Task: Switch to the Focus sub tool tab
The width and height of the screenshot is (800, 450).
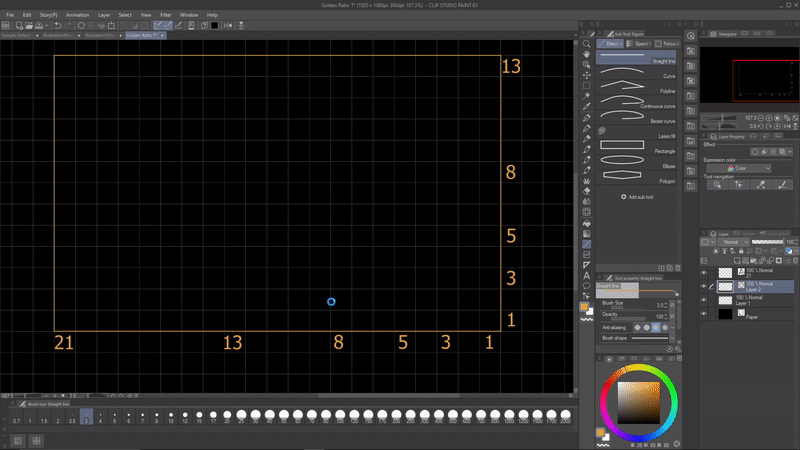Action: (667, 44)
